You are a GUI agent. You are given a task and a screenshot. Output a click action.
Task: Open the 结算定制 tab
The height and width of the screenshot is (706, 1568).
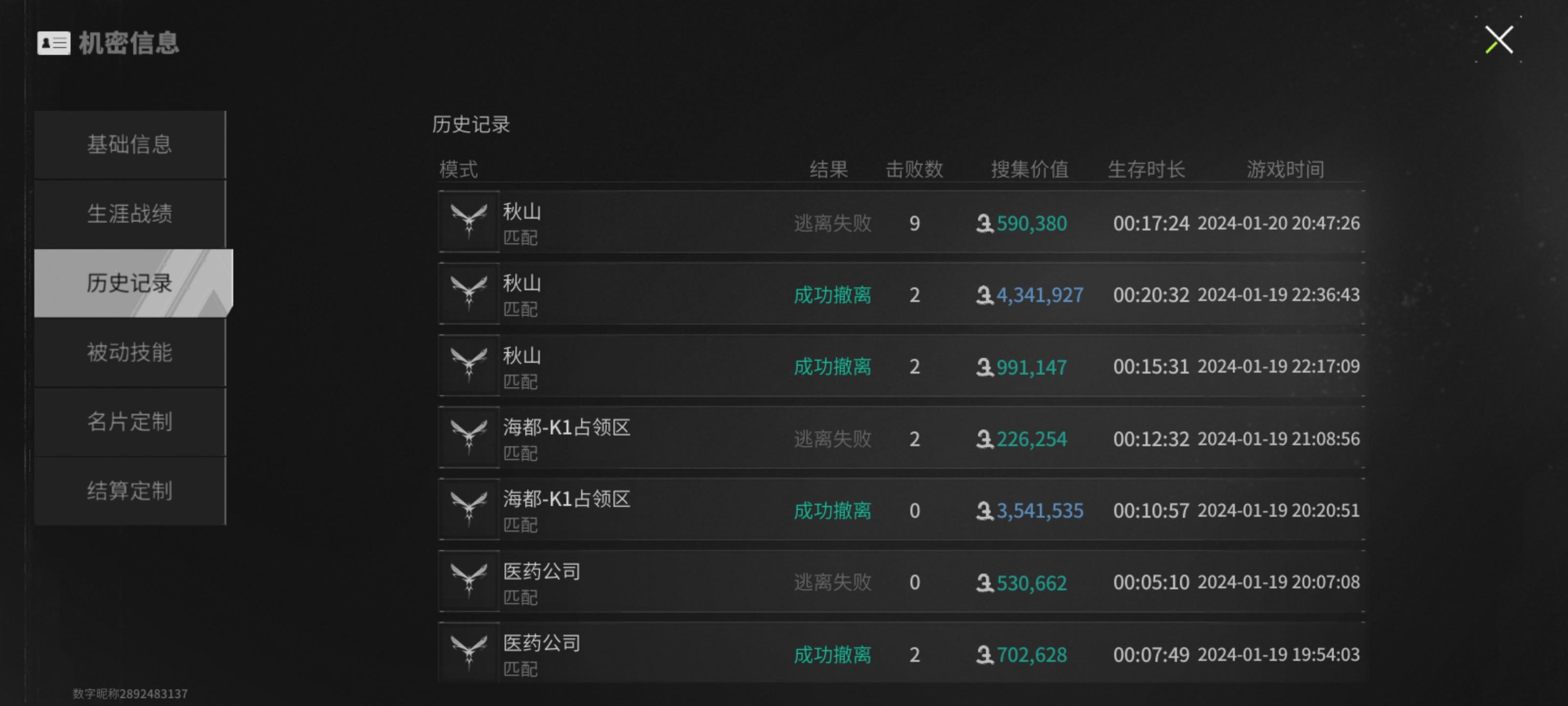coord(130,491)
